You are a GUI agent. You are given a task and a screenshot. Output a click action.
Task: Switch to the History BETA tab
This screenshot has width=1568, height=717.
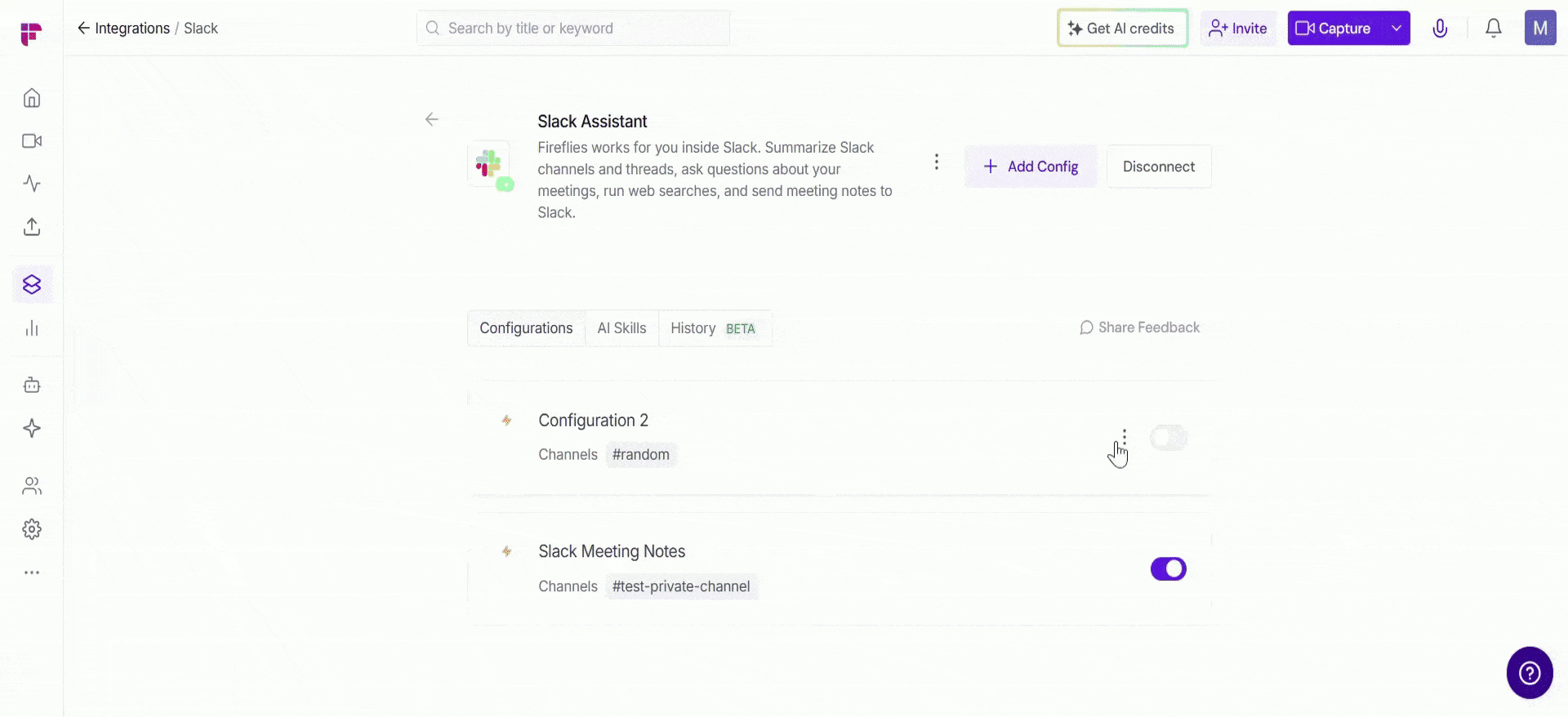(x=714, y=328)
